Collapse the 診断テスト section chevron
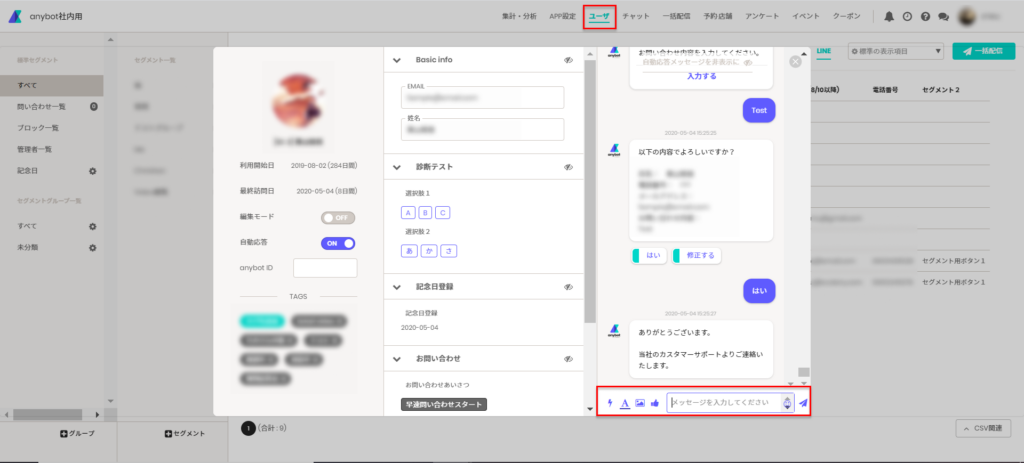The image size is (1024, 463). [x=396, y=167]
